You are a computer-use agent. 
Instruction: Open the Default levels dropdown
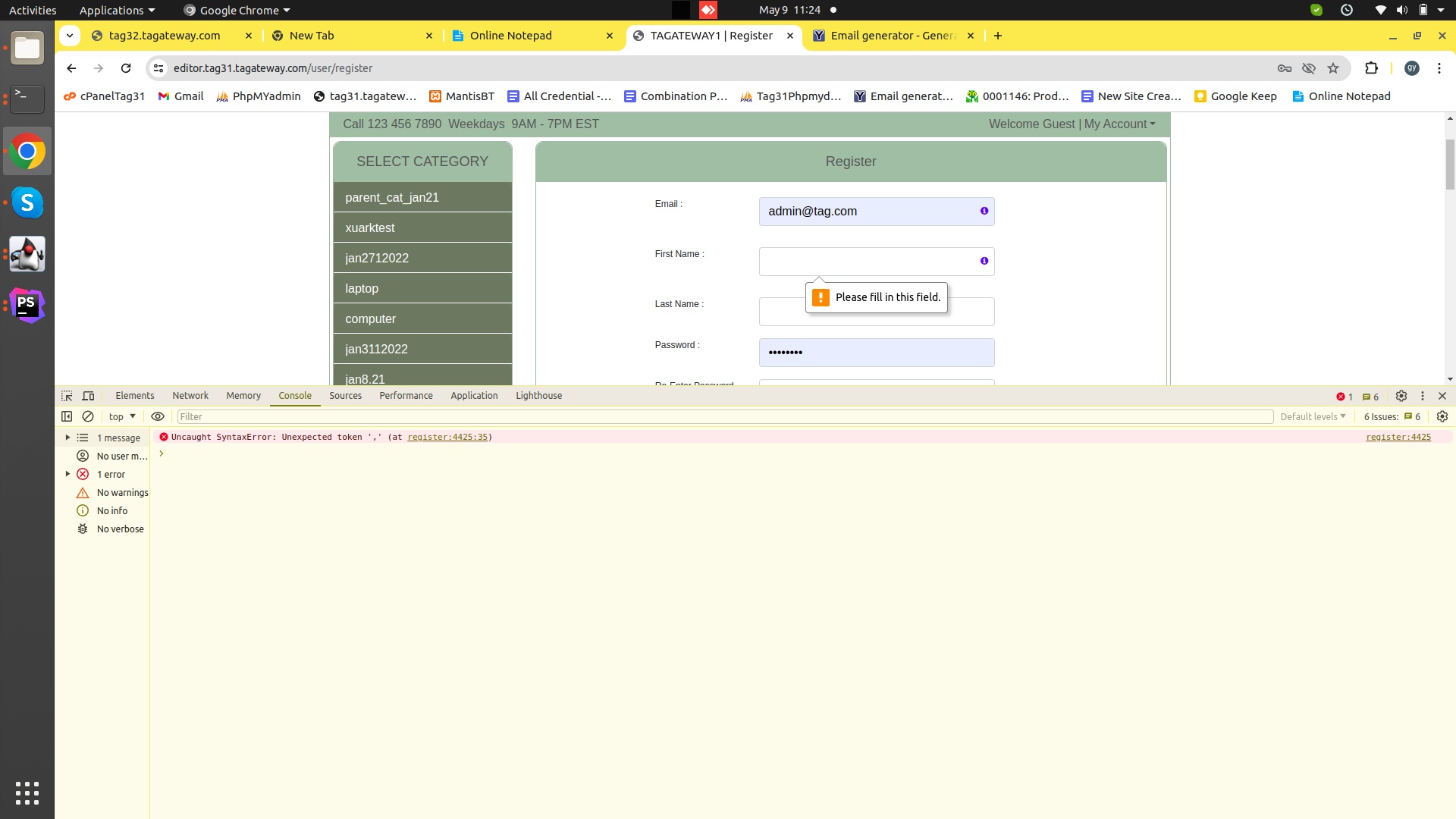point(1313,416)
